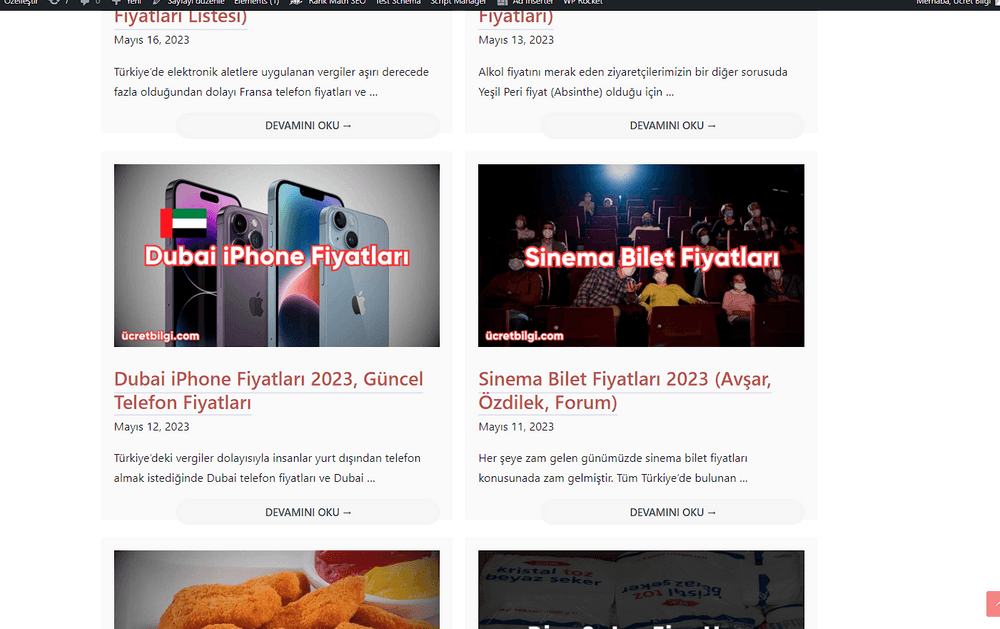Viewport: 1000px width, 629px height.
Task: Open the Sinema Bilet Fiyatları thumbnail image
Action: coord(641,256)
